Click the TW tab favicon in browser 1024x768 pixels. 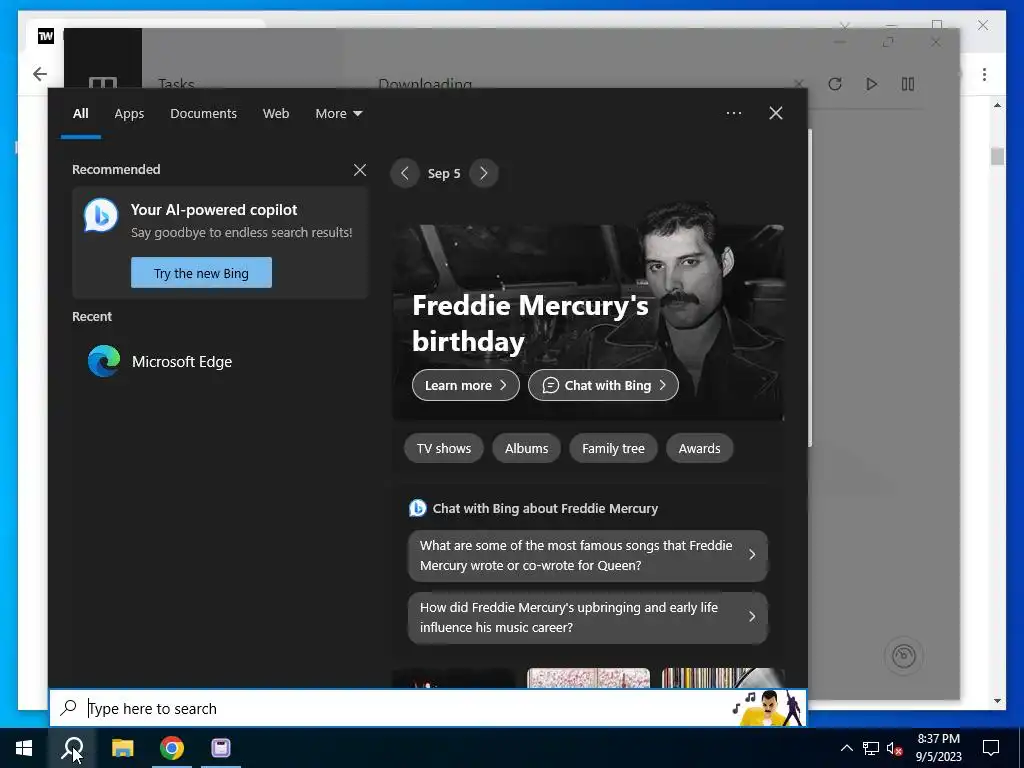click(x=46, y=36)
